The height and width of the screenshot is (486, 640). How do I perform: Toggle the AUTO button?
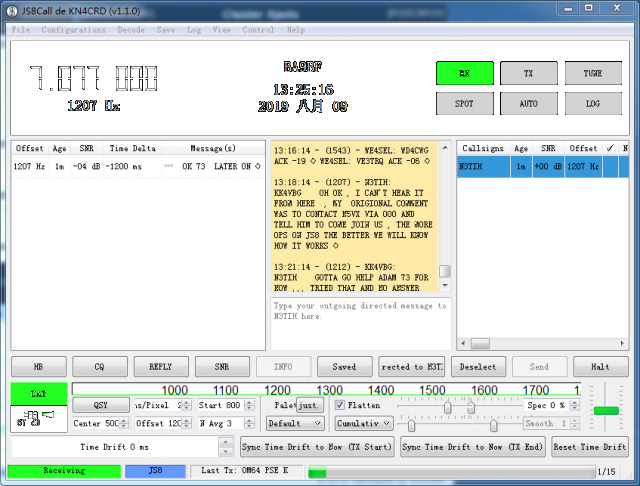coord(529,104)
